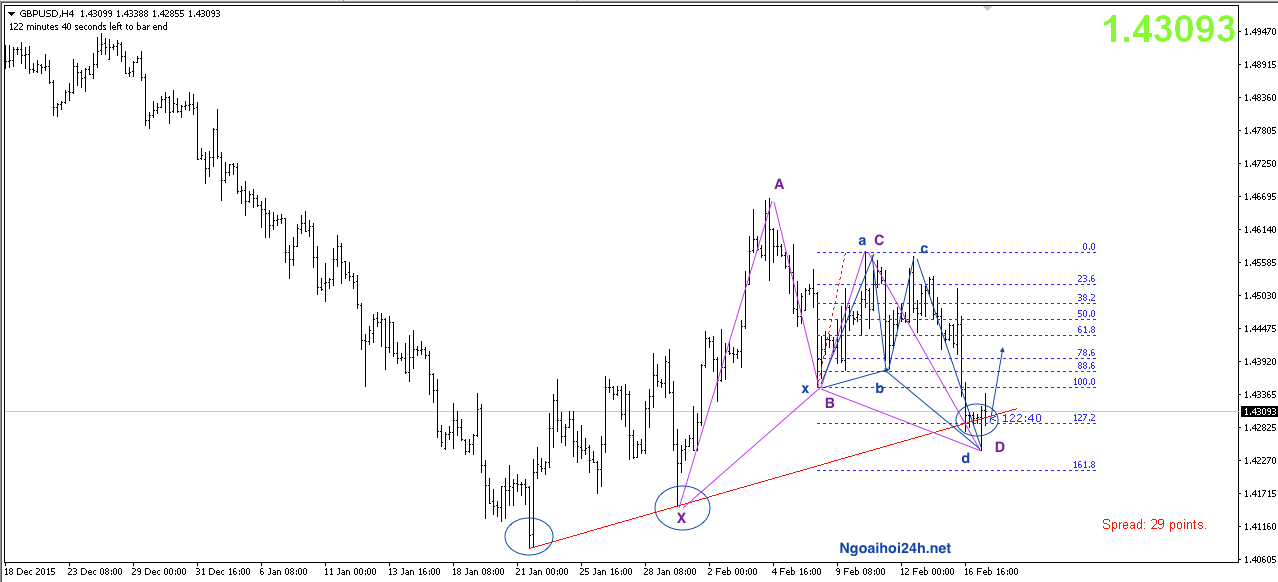The image size is (1278, 582).
Task: Select the 0.0 Fibonacci level label
Action: click(1089, 247)
